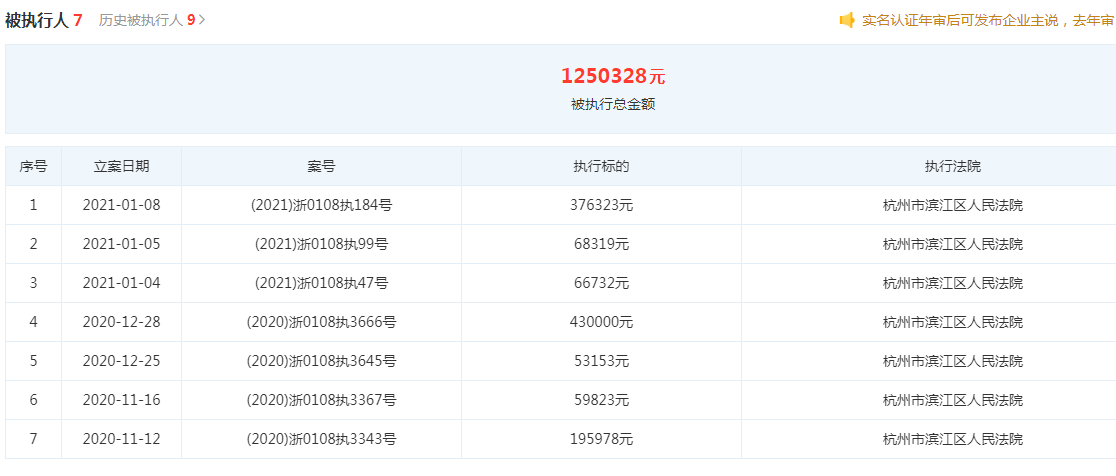Open case (2020)浙0108执3343号
1116x476 pixels.
pos(322,439)
